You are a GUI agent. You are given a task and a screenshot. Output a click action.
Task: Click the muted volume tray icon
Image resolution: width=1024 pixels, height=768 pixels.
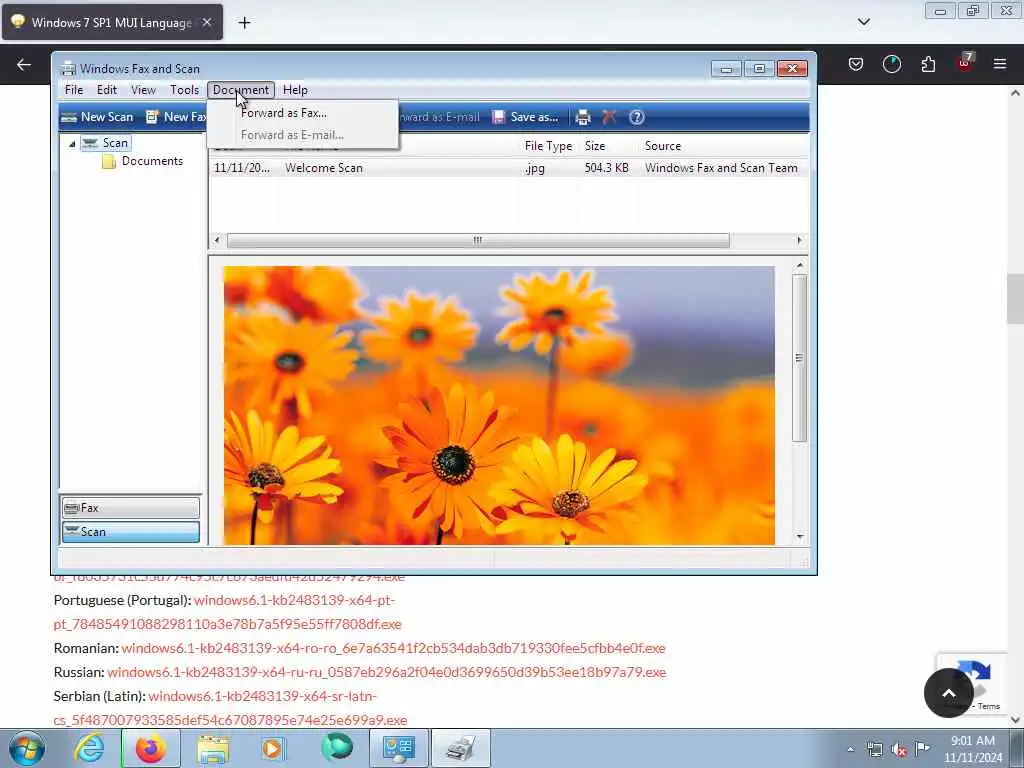[899, 750]
